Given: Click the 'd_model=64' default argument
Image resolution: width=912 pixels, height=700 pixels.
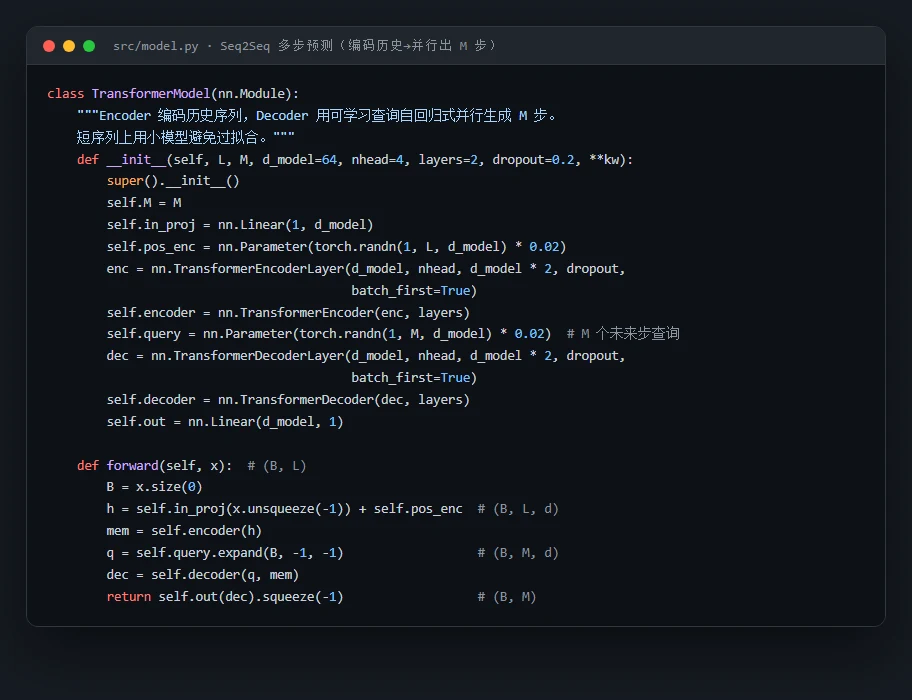Looking at the screenshot, I should pyautogui.click(x=300, y=159).
